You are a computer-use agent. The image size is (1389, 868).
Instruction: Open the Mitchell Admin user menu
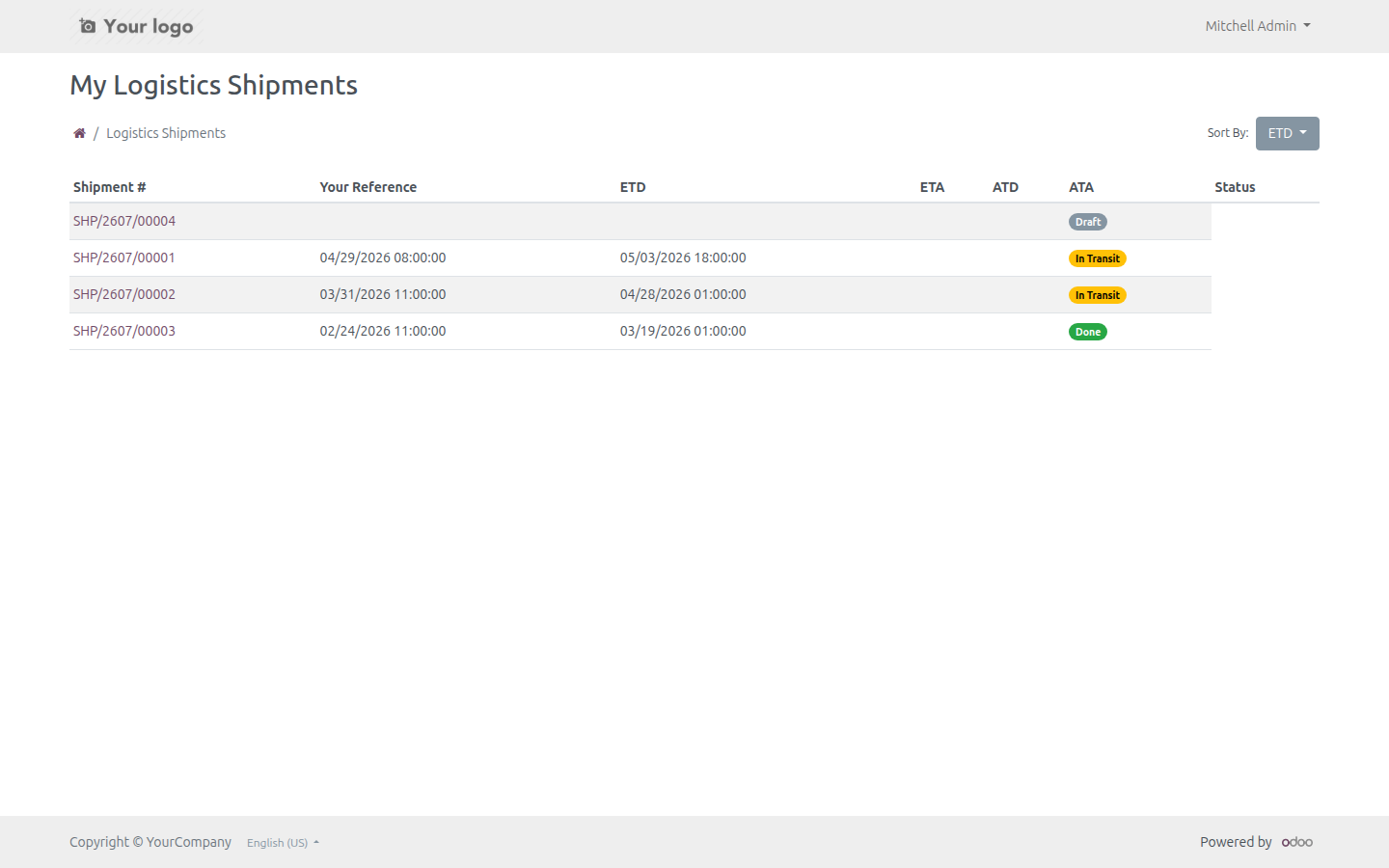click(x=1258, y=26)
